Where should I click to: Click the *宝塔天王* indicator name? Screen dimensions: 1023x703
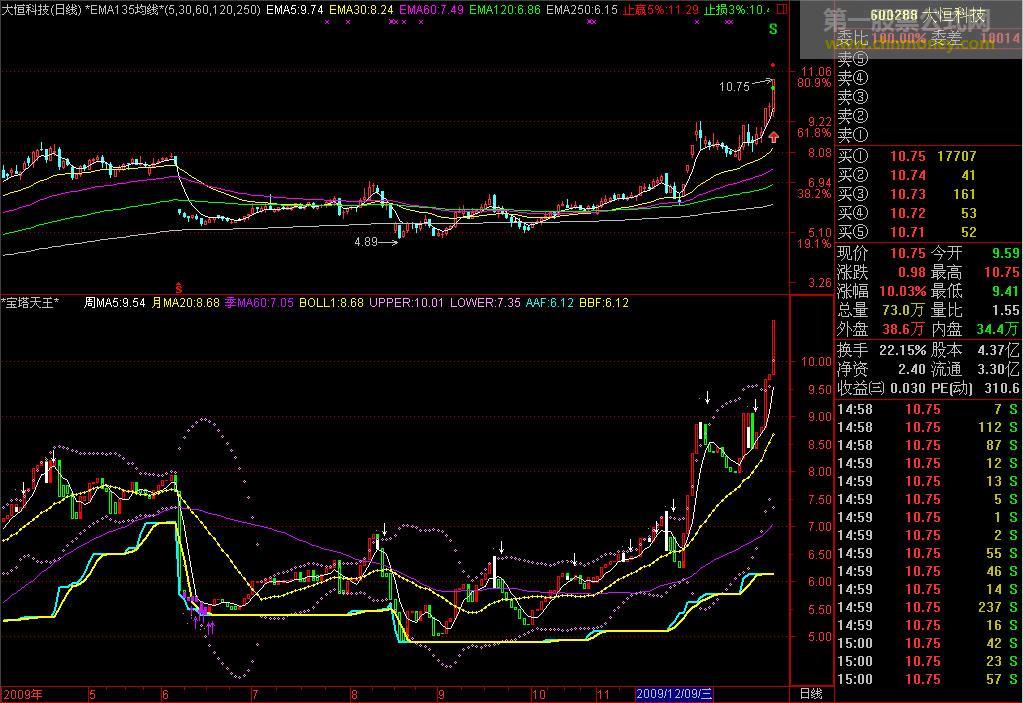(30, 303)
